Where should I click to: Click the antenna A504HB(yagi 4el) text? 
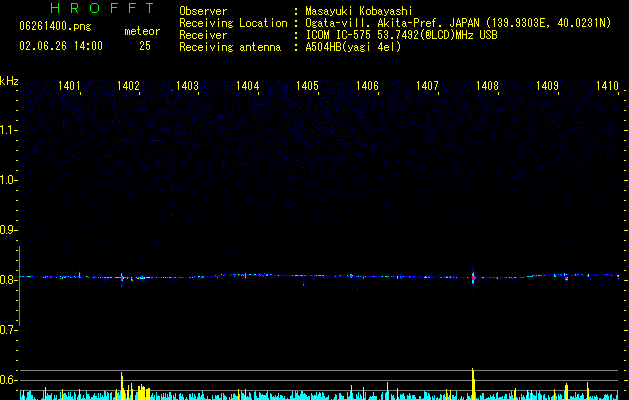(353, 47)
